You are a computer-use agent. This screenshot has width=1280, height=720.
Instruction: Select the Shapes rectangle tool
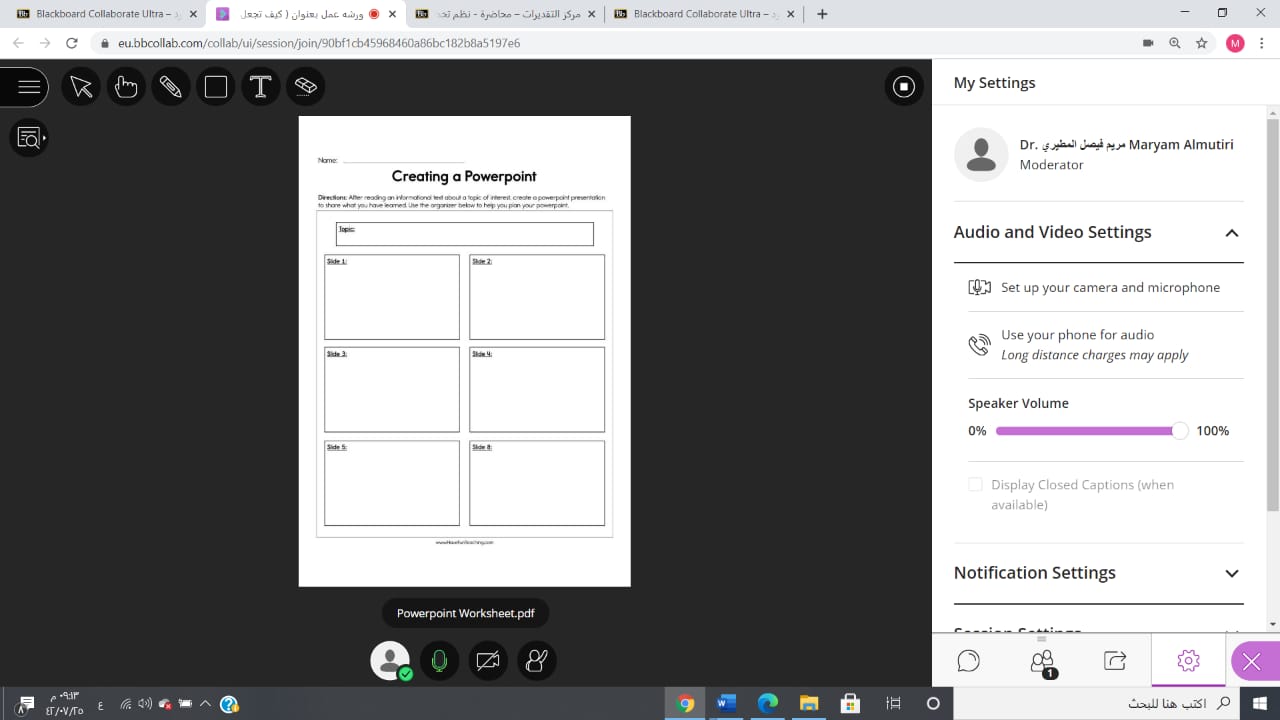tap(216, 87)
